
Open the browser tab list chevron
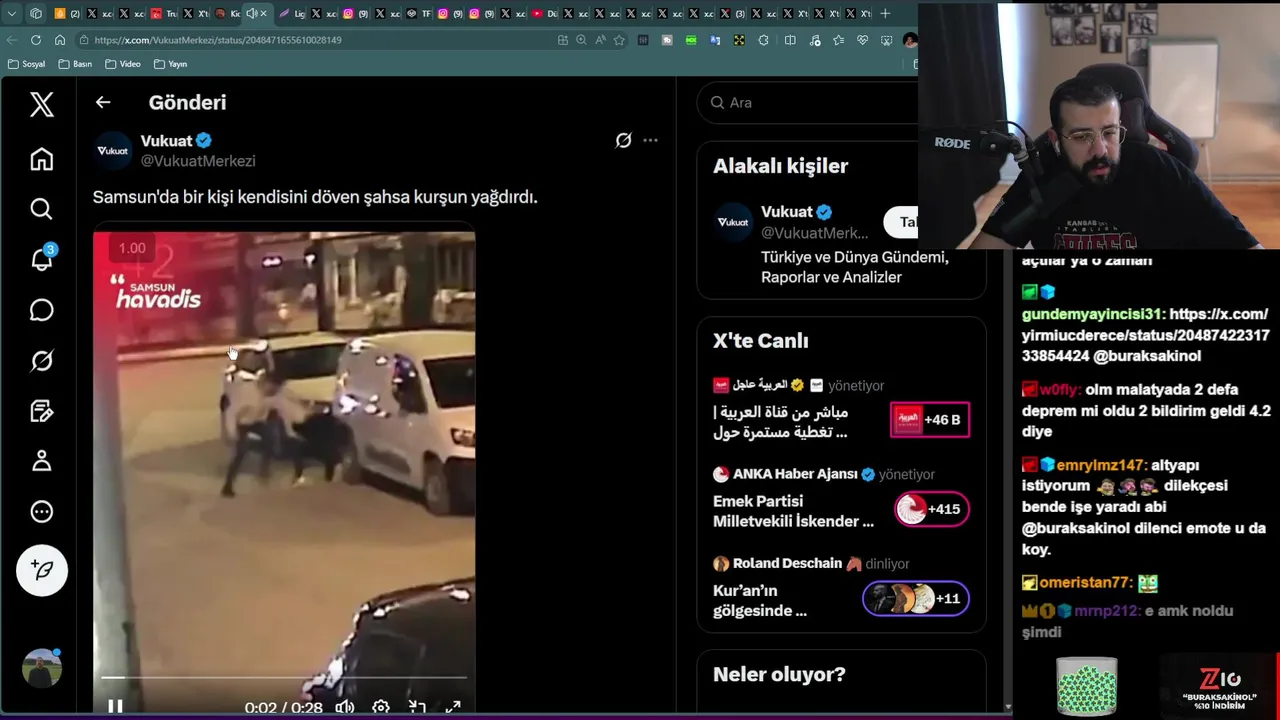coord(11,14)
